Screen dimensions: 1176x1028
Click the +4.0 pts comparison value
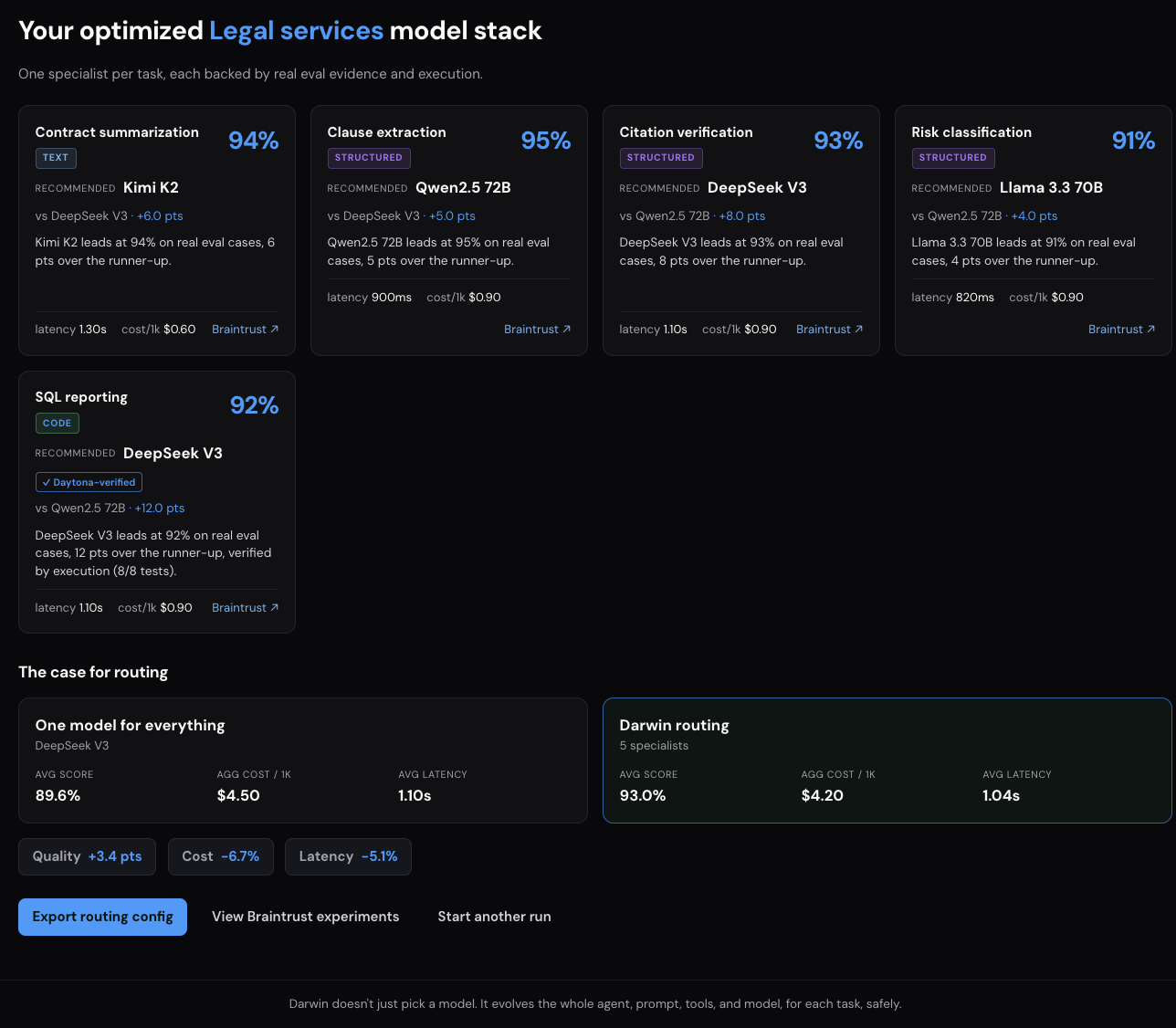pos(1034,216)
